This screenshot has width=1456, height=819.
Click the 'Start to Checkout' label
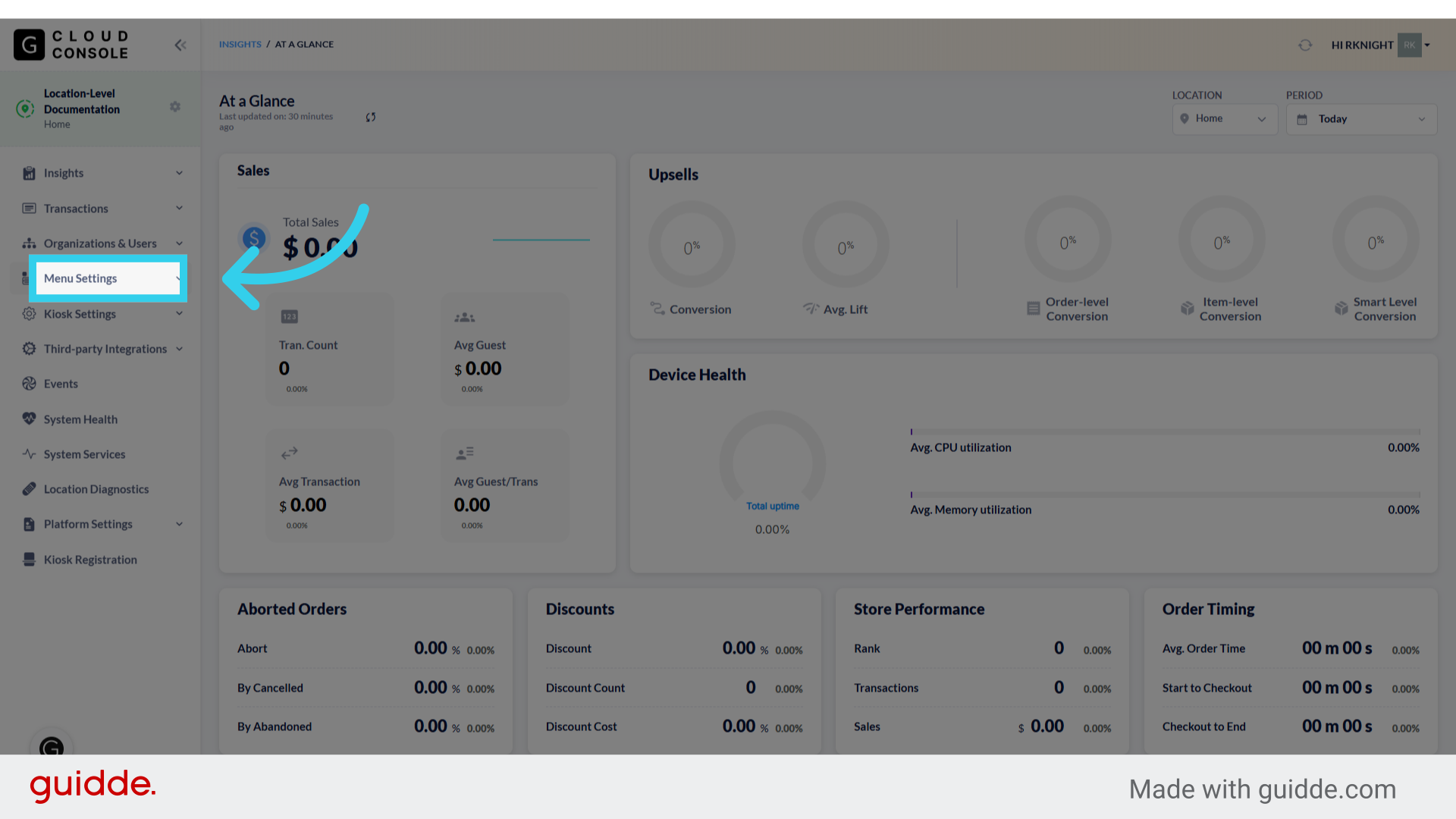(x=1207, y=688)
